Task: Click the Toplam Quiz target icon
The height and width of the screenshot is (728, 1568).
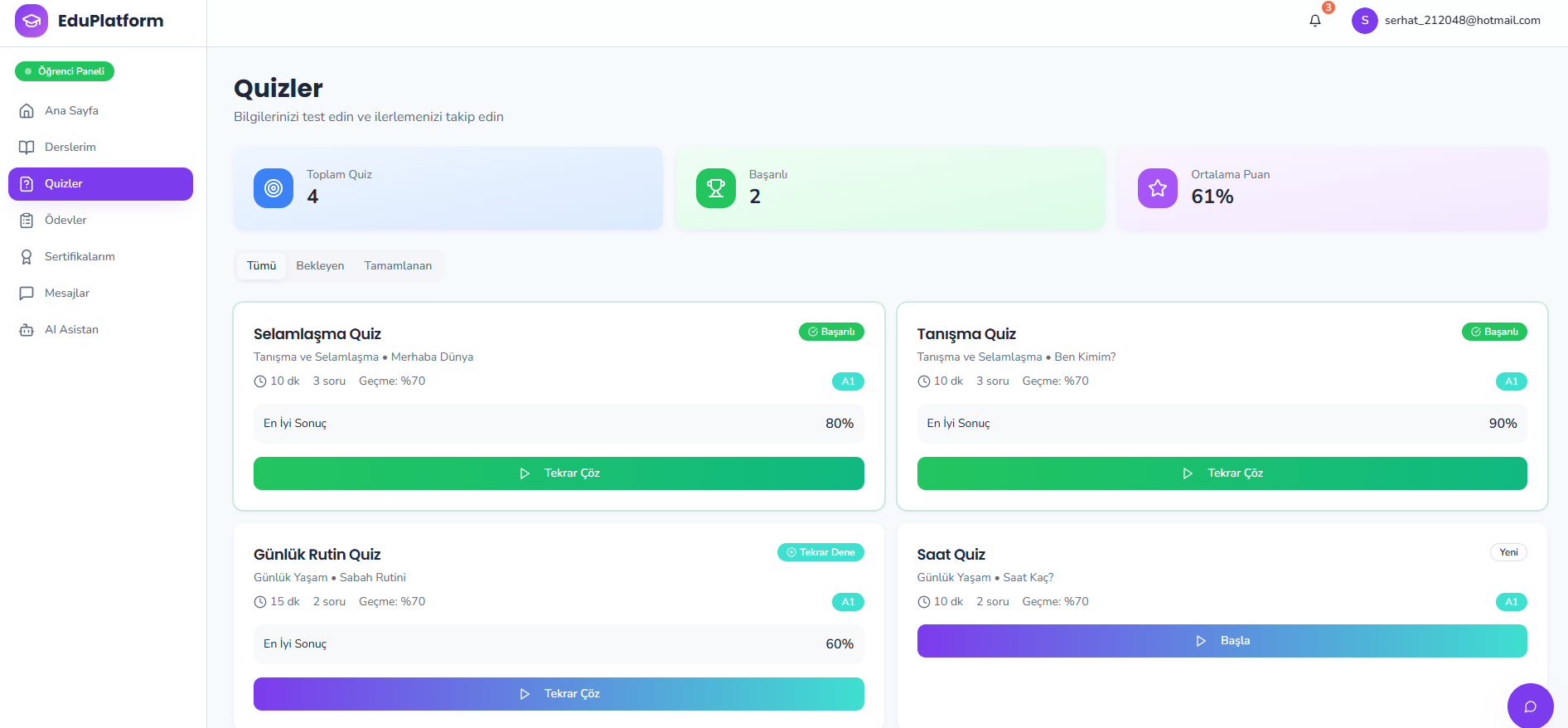Action: pos(273,188)
